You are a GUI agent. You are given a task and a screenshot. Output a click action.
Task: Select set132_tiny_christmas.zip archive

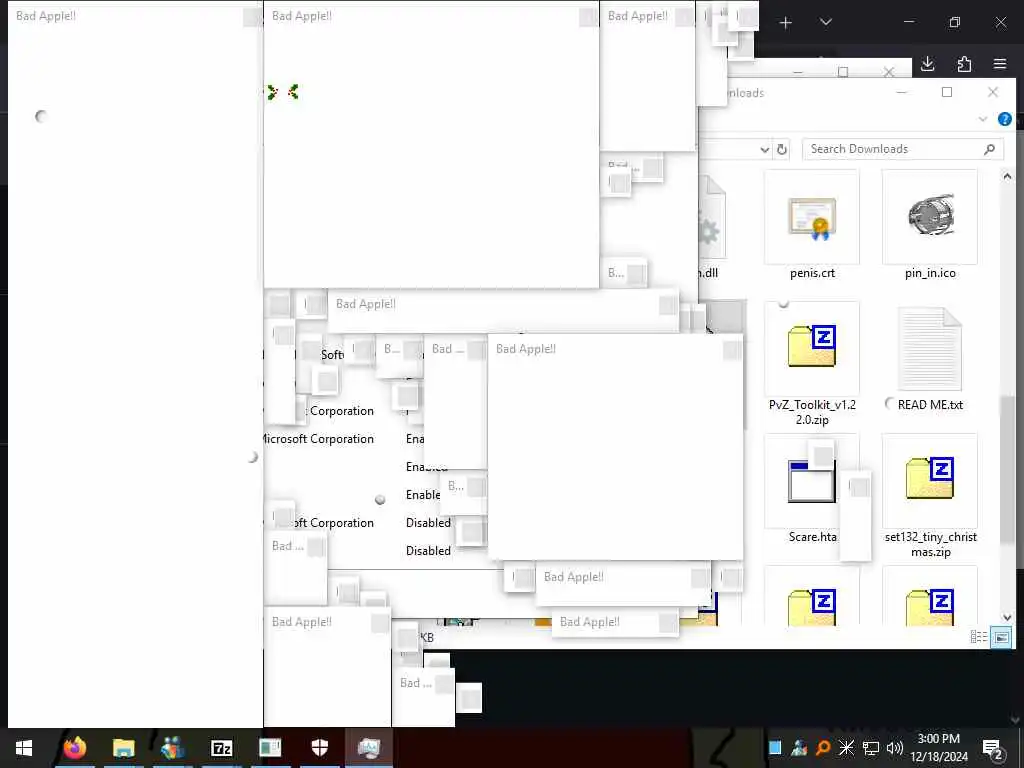(x=930, y=496)
